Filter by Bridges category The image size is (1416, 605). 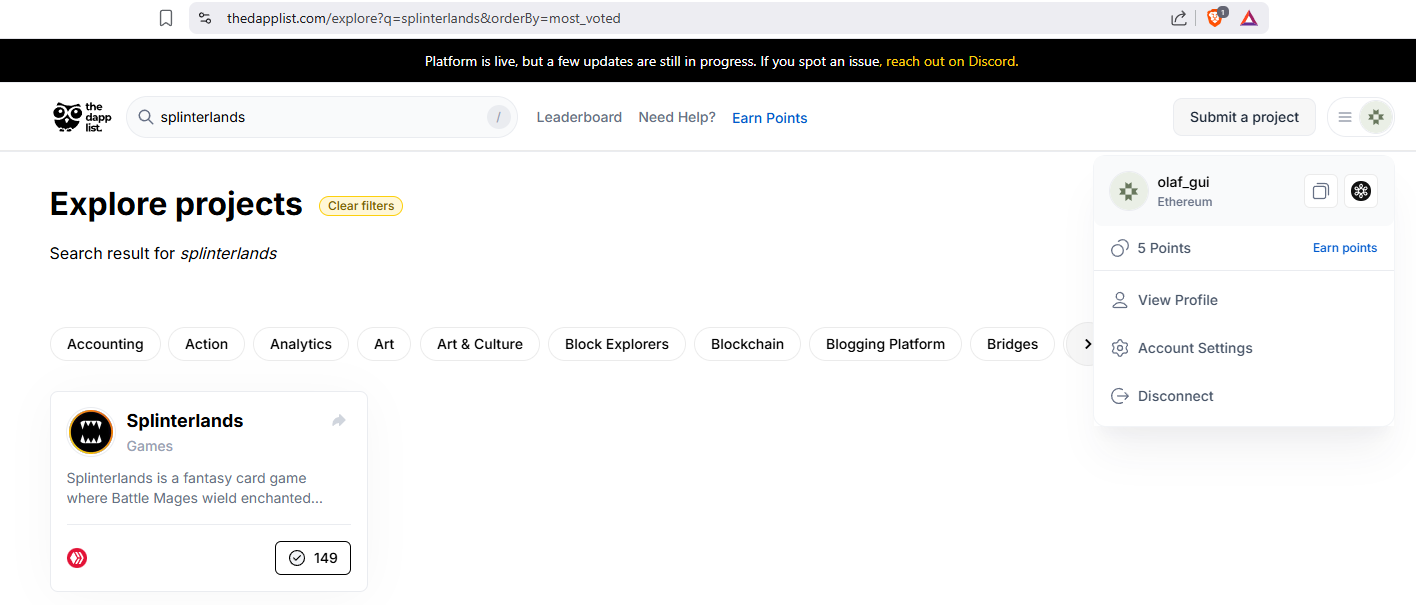coord(1012,344)
